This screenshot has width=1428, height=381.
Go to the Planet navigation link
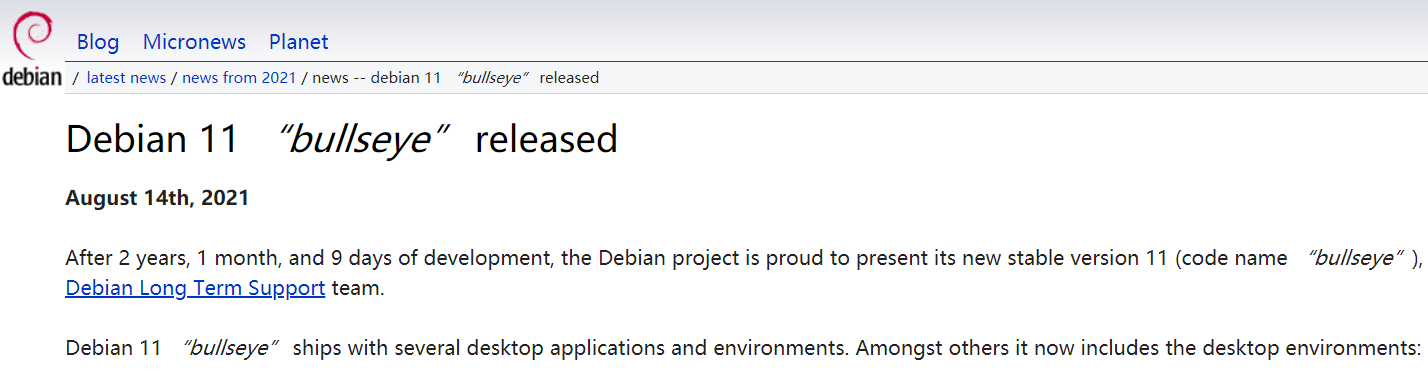[298, 42]
